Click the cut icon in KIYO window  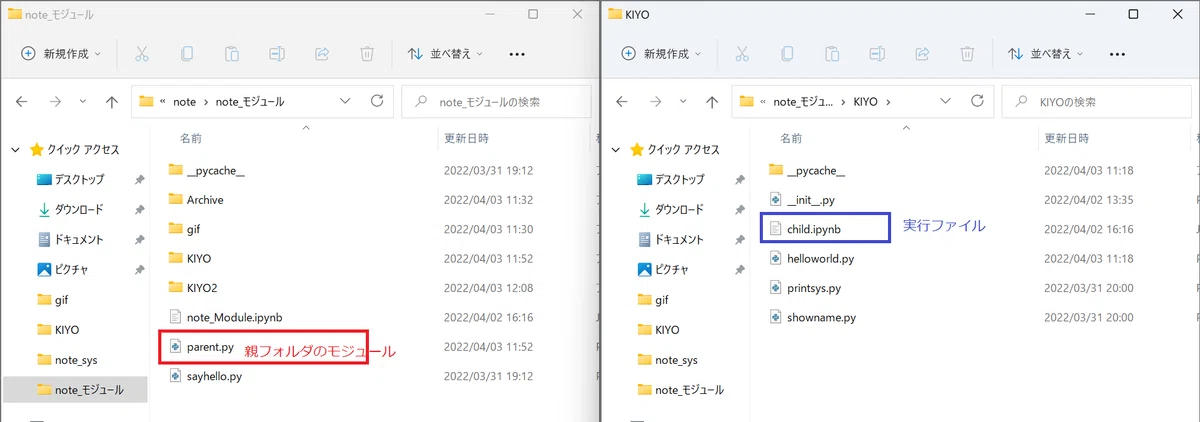click(741, 54)
